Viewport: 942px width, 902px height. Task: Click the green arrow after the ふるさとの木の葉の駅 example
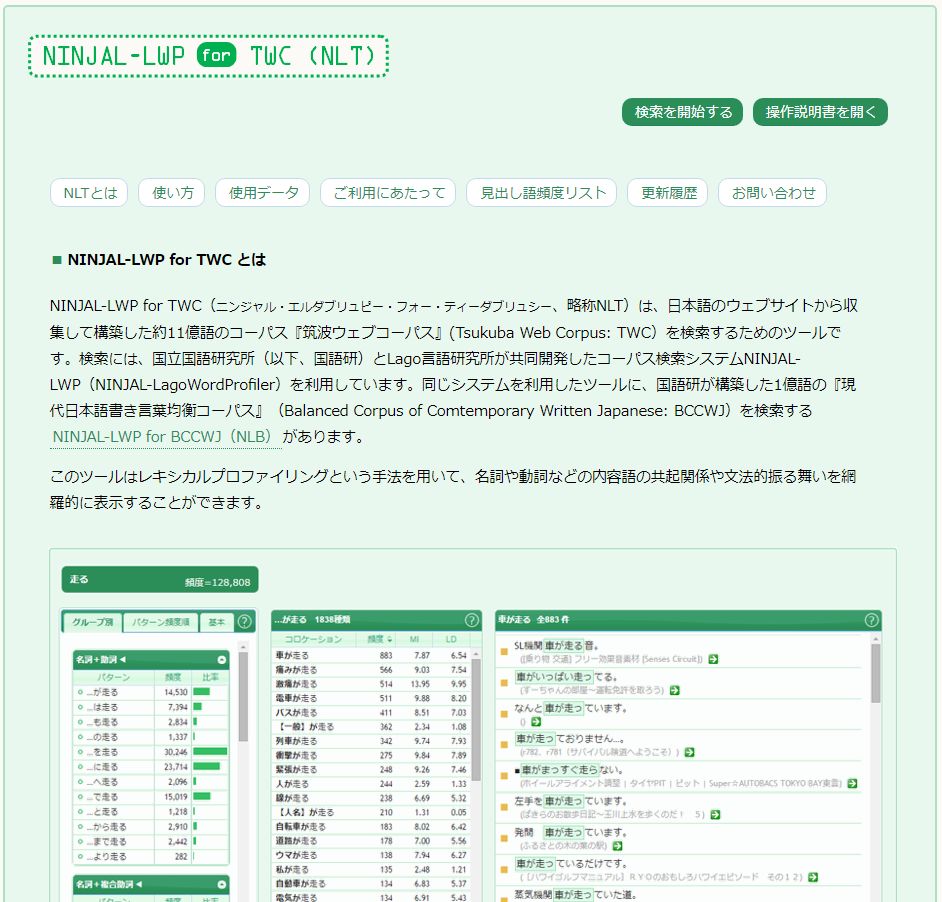[618, 844]
